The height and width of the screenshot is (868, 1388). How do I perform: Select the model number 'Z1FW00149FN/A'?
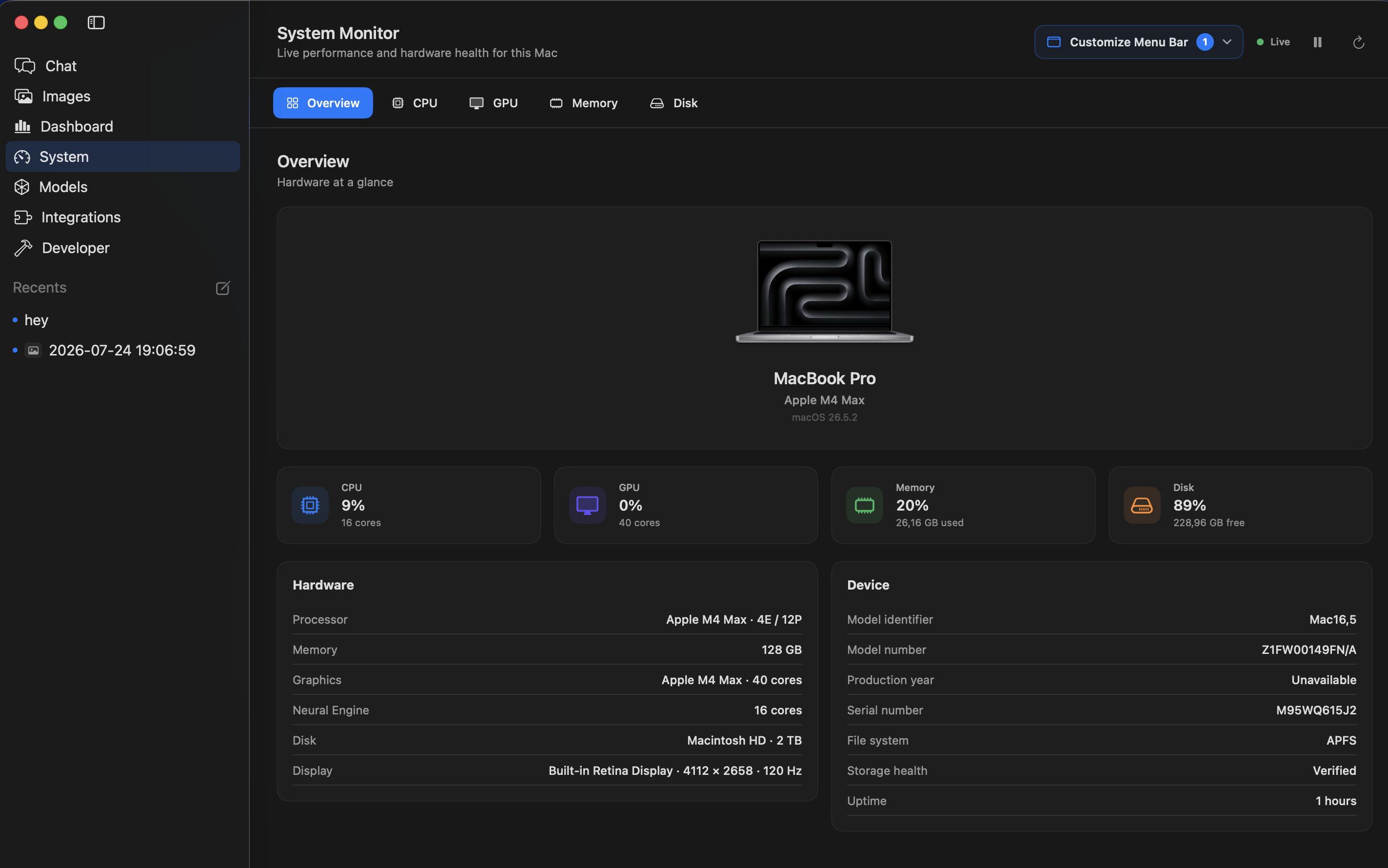(1309, 650)
